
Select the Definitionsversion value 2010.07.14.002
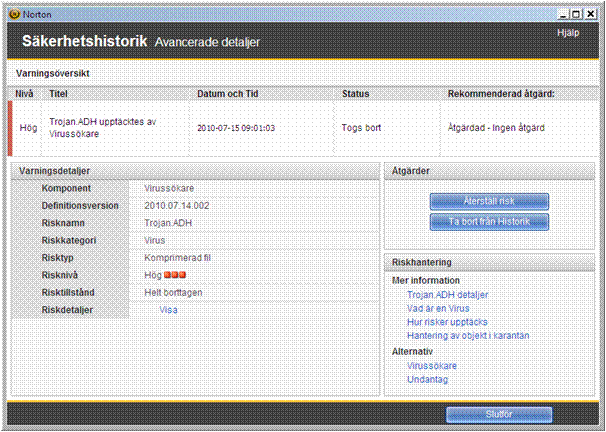[177, 206]
